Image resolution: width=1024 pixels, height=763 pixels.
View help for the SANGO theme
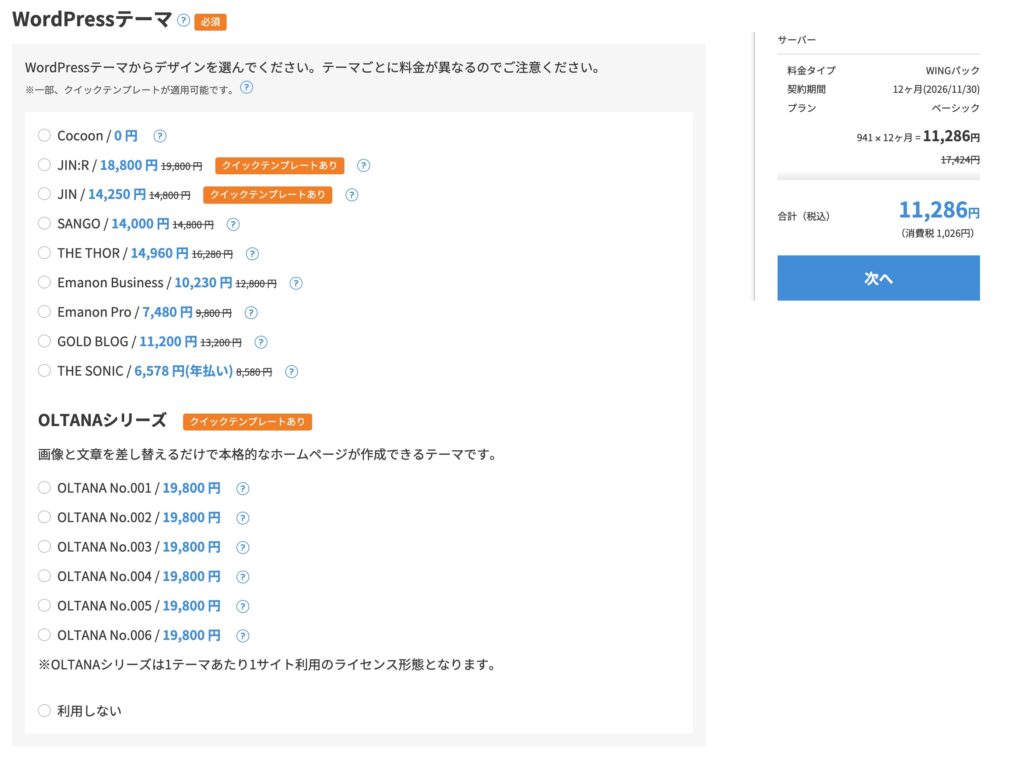pos(233,224)
